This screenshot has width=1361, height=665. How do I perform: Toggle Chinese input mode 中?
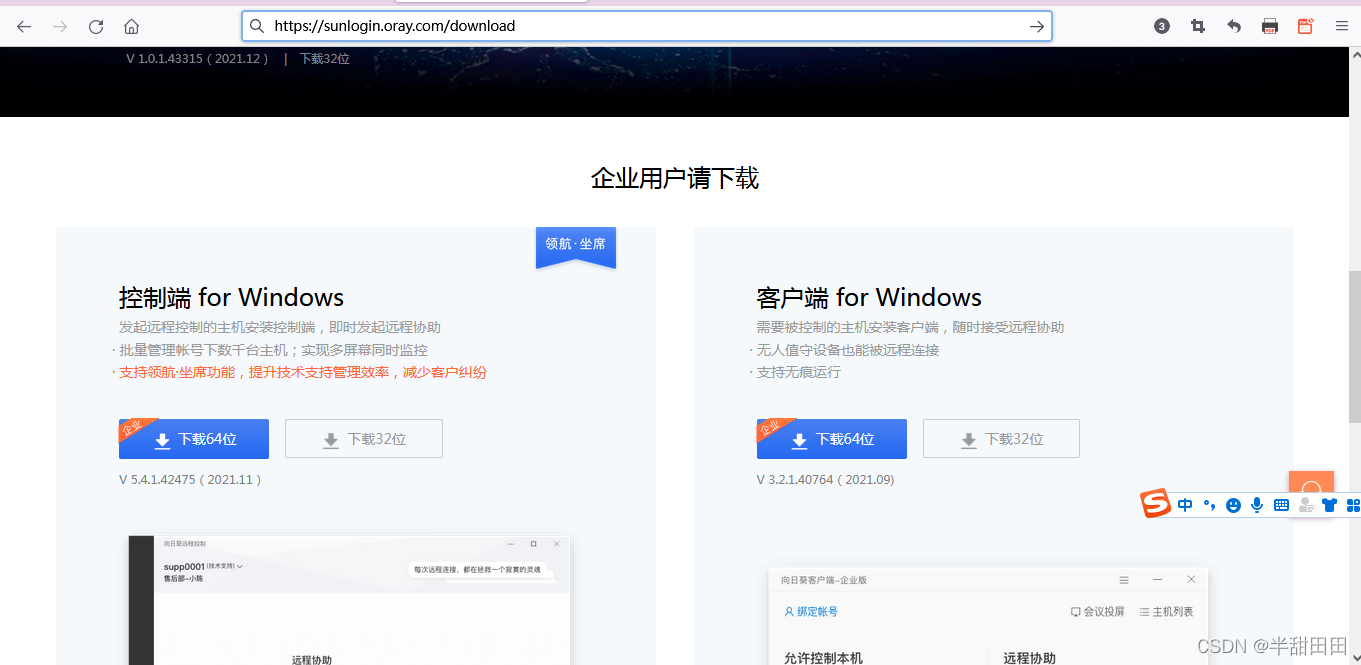[1185, 505]
